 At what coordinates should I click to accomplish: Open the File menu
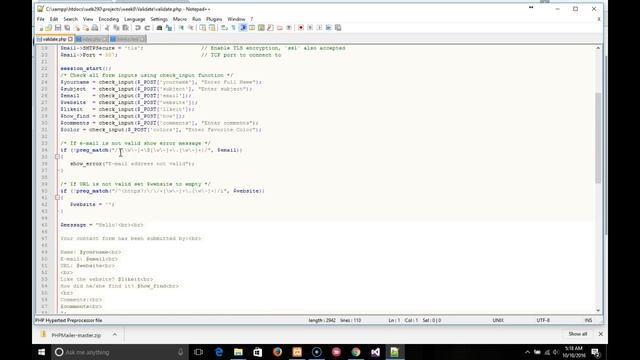pyautogui.click(x=40, y=19)
